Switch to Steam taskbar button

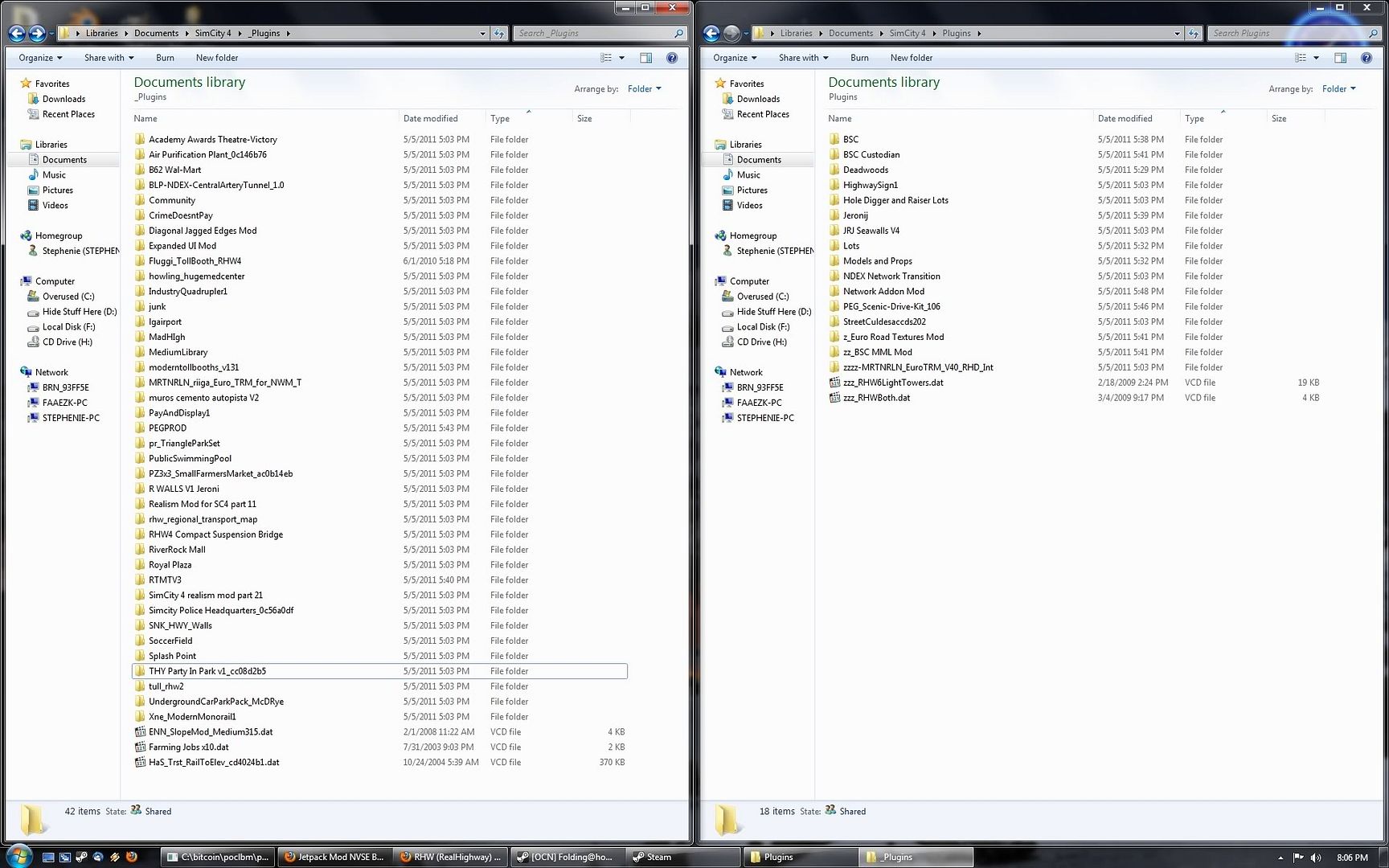[x=682, y=857]
